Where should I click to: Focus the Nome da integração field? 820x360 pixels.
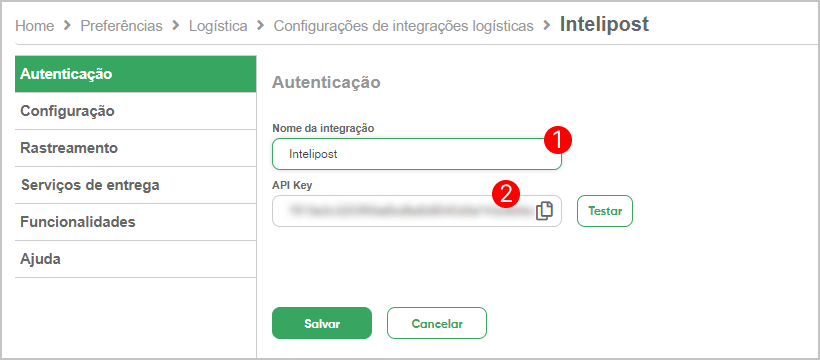tap(417, 154)
